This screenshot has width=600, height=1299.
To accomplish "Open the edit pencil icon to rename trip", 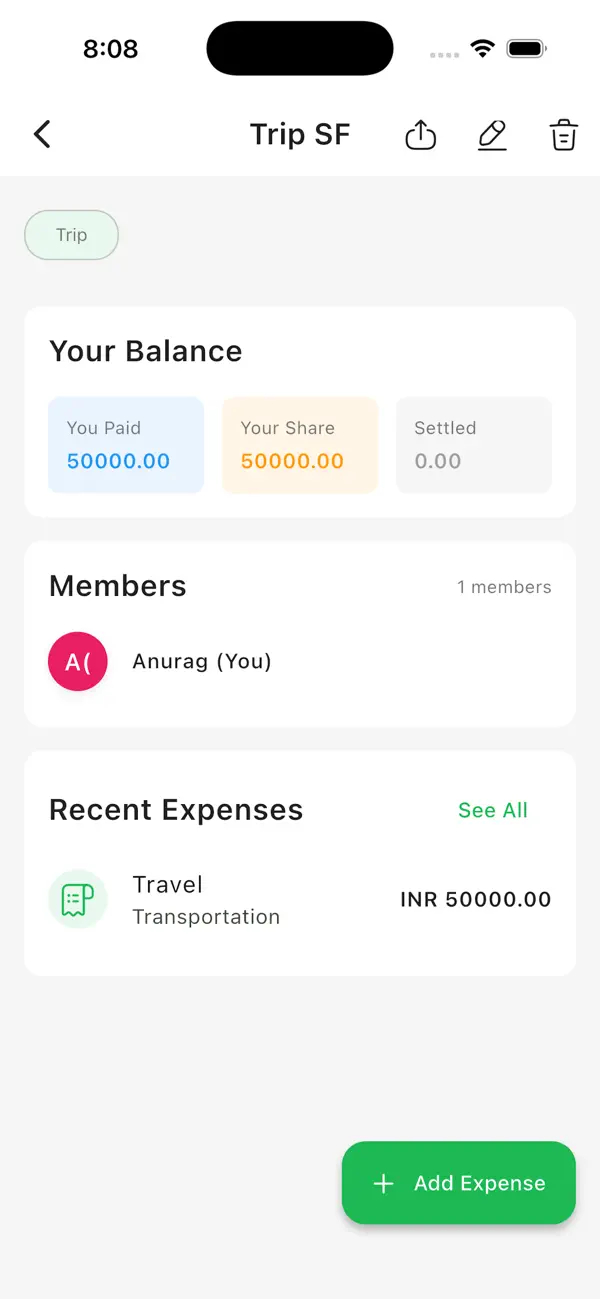I will click(x=492, y=134).
